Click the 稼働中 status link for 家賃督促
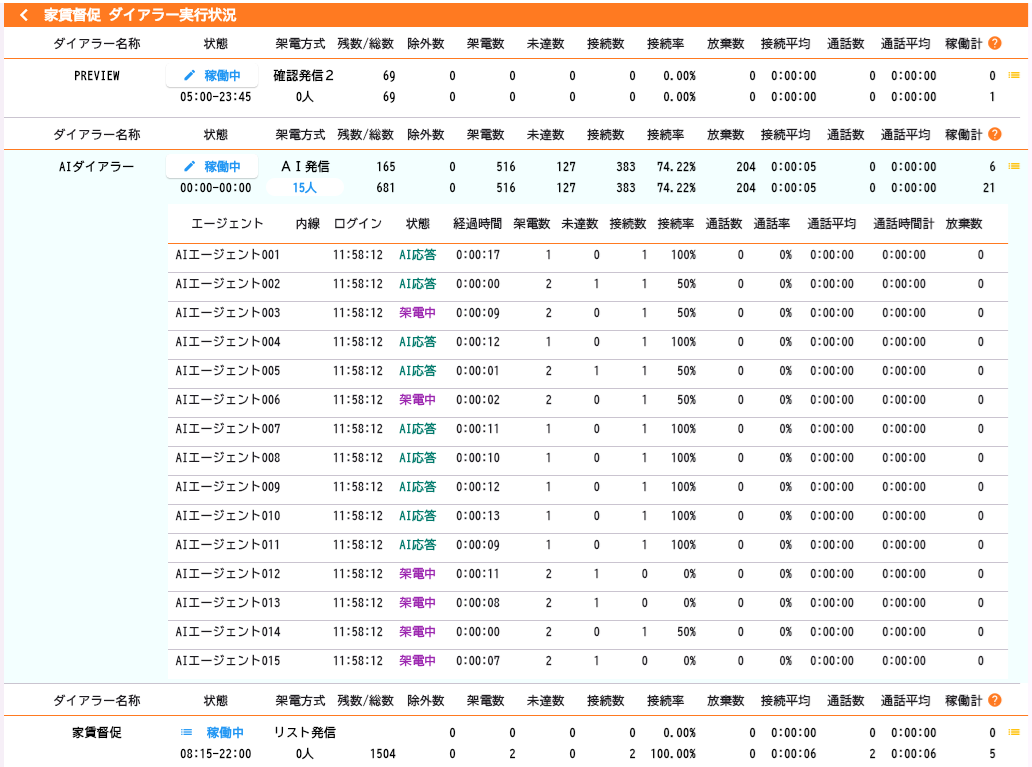Screen dimensions: 1032x767 225,733
